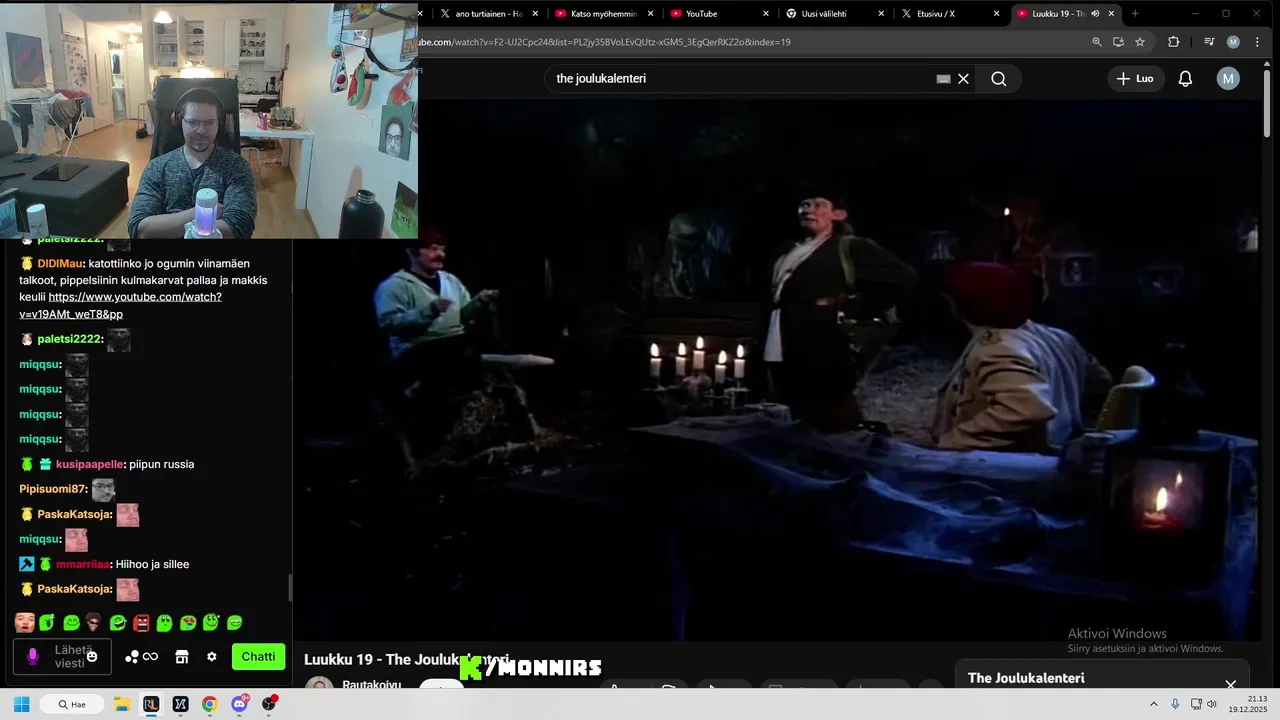
Task: Open Google Chrome from the taskbar
Action: click(x=209, y=704)
